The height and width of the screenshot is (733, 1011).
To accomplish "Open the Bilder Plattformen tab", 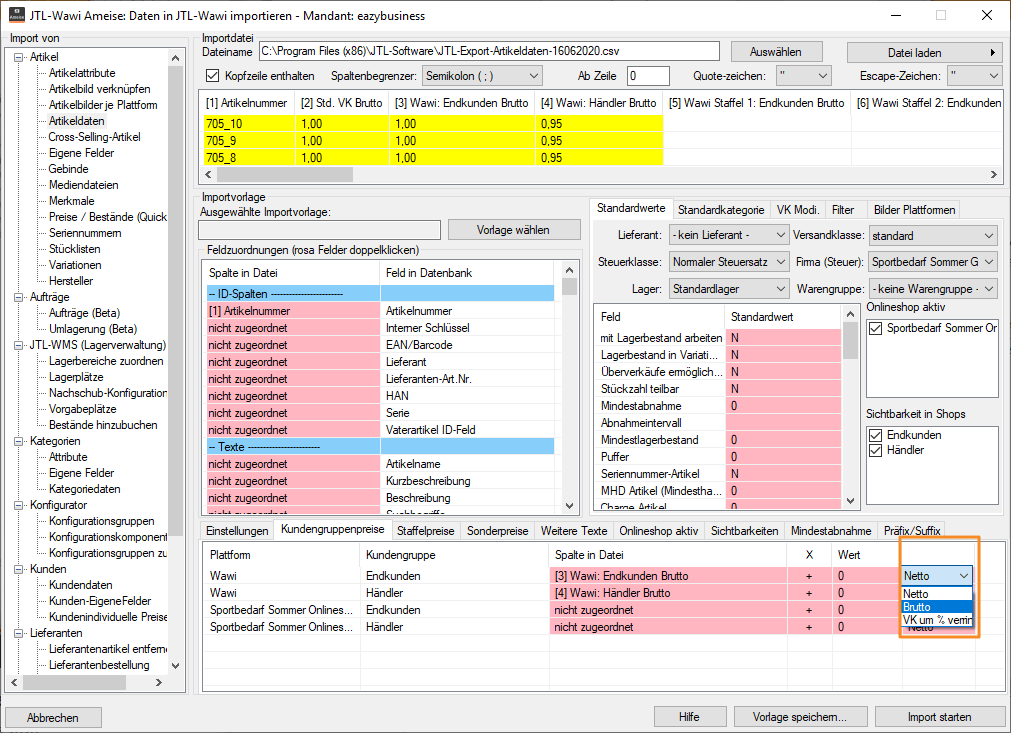I will coord(914,210).
